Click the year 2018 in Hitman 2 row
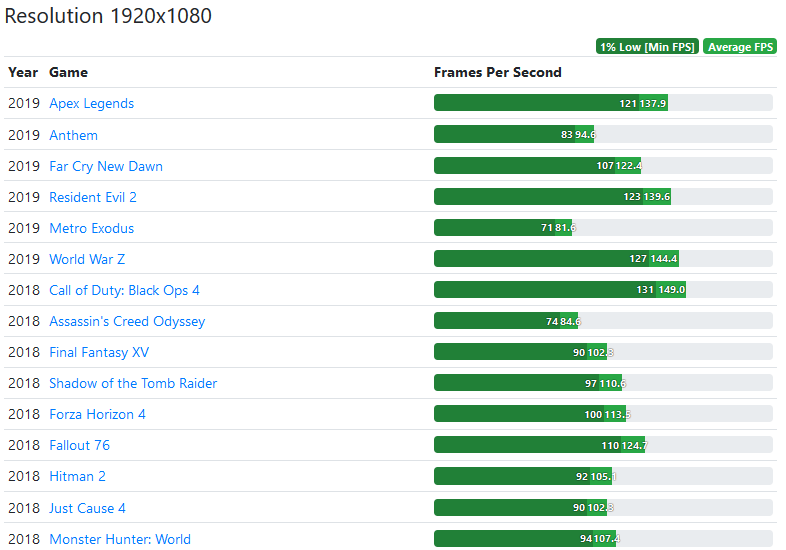The image size is (786, 550). (24, 476)
